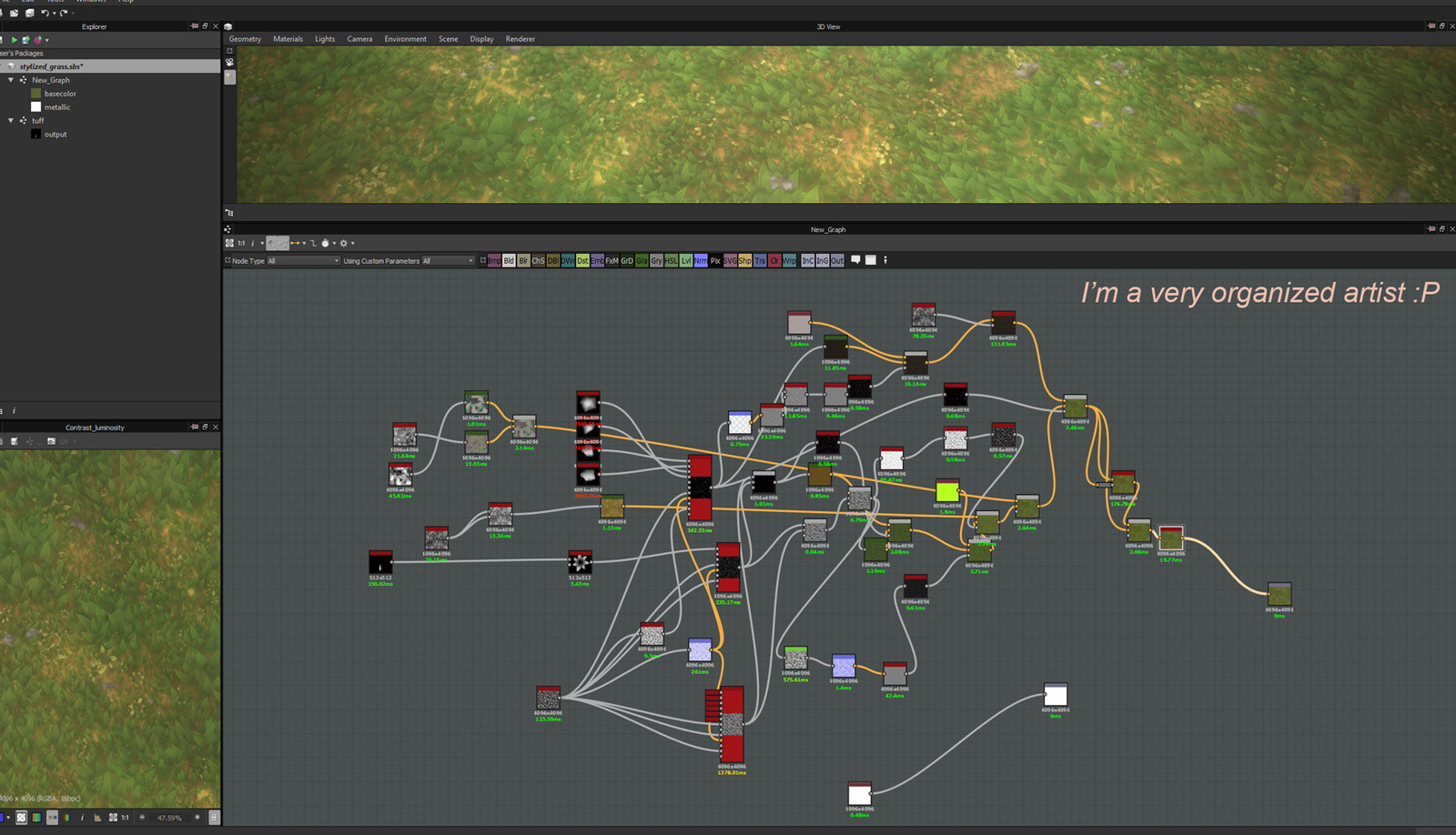Open the node timing (stopwatch) dropdown arrow
Image resolution: width=1456 pixels, height=835 pixels.
(334, 243)
